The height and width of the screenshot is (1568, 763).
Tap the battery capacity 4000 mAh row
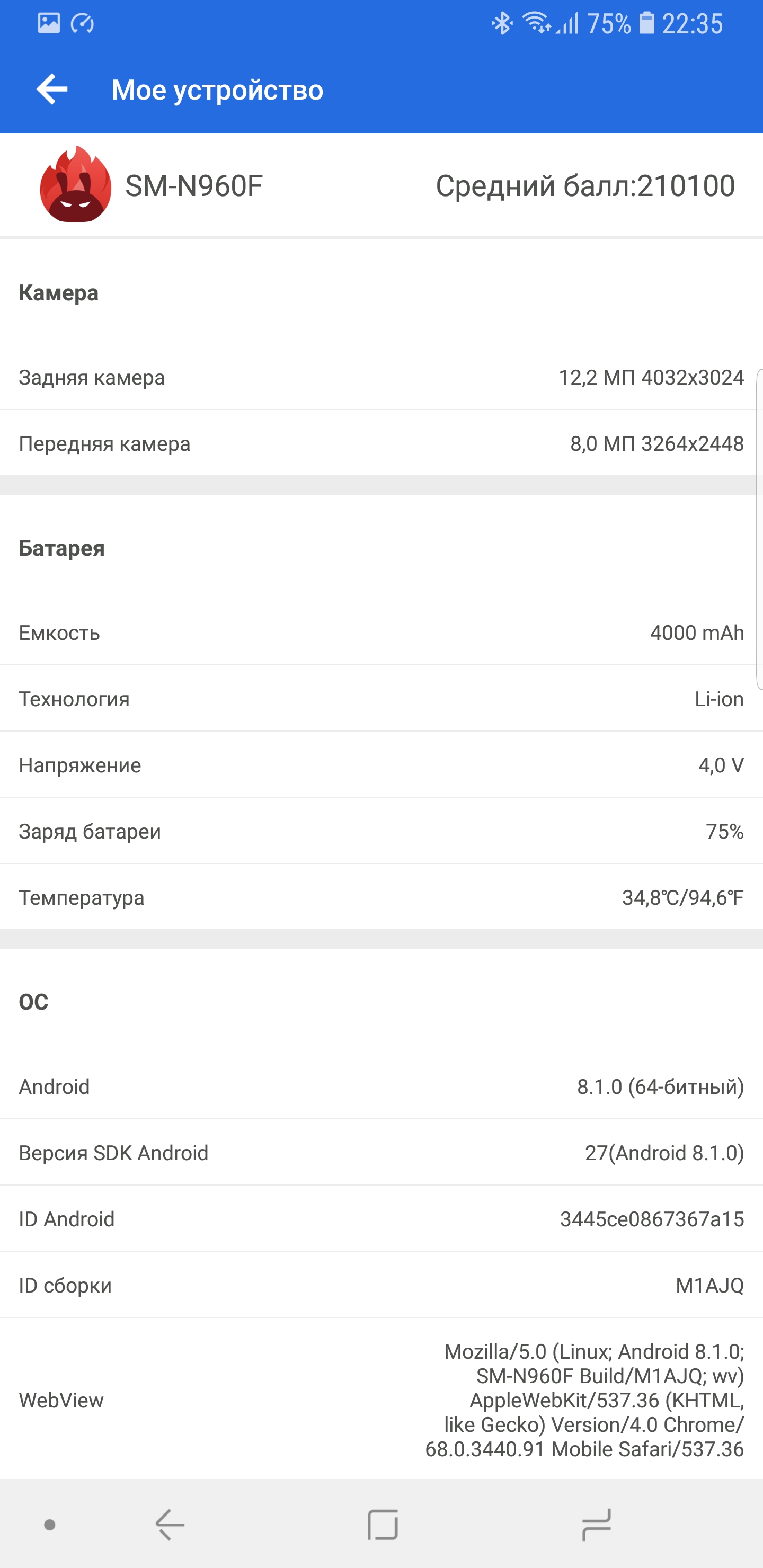pyautogui.click(x=381, y=633)
